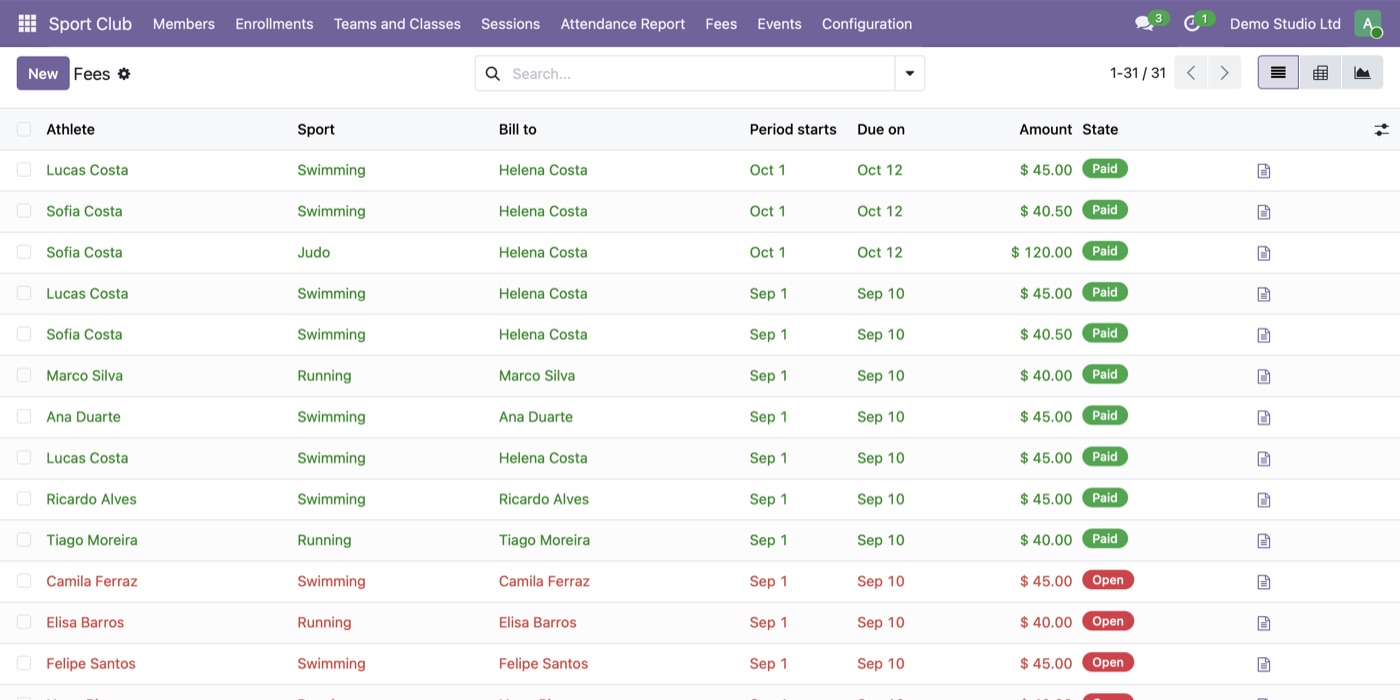This screenshot has width=1400, height=700.
Task: Check the Ana Duarte row checkbox
Action: coord(24,416)
